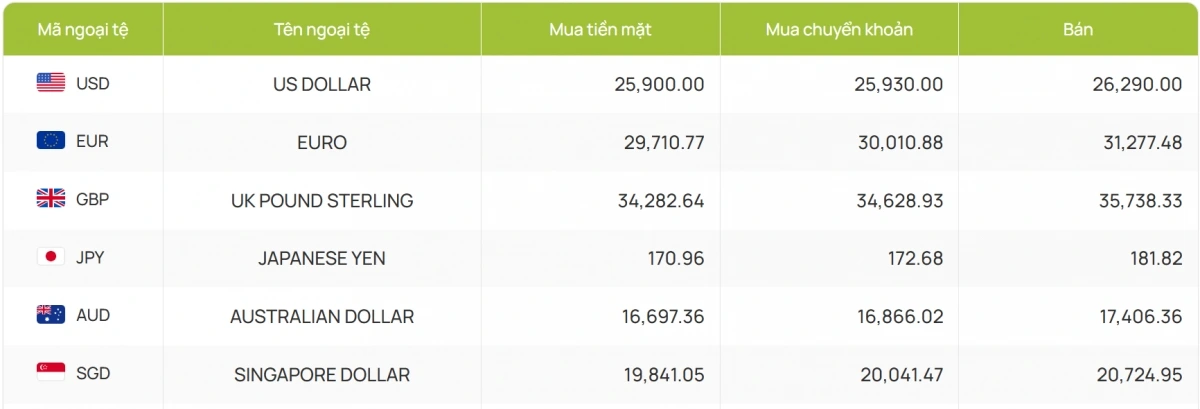
Task: Select the Mã ngoại tệ column header
Action: pyautogui.click(x=83, y=29)
